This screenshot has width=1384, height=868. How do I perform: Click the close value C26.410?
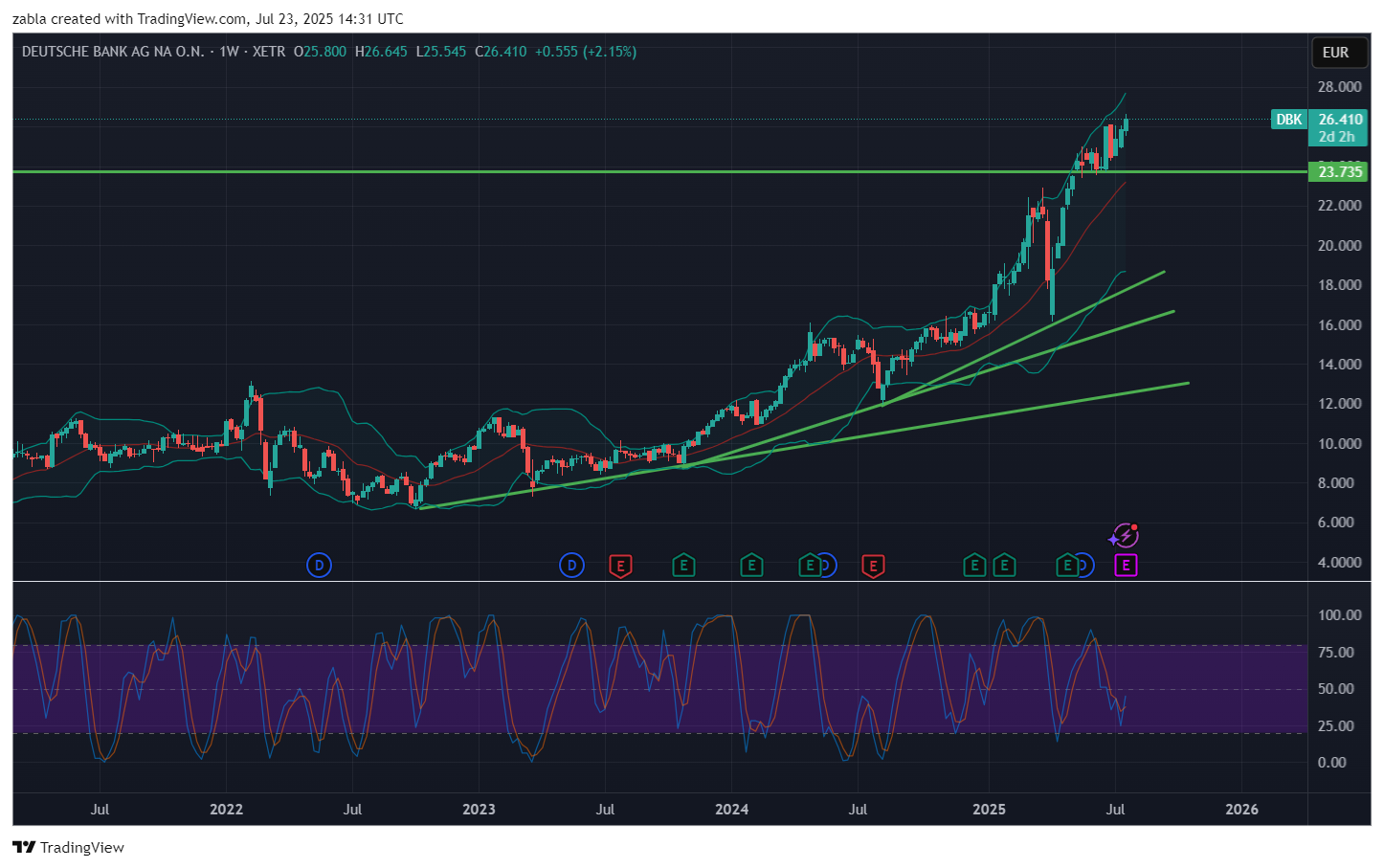tap(501, 52)
